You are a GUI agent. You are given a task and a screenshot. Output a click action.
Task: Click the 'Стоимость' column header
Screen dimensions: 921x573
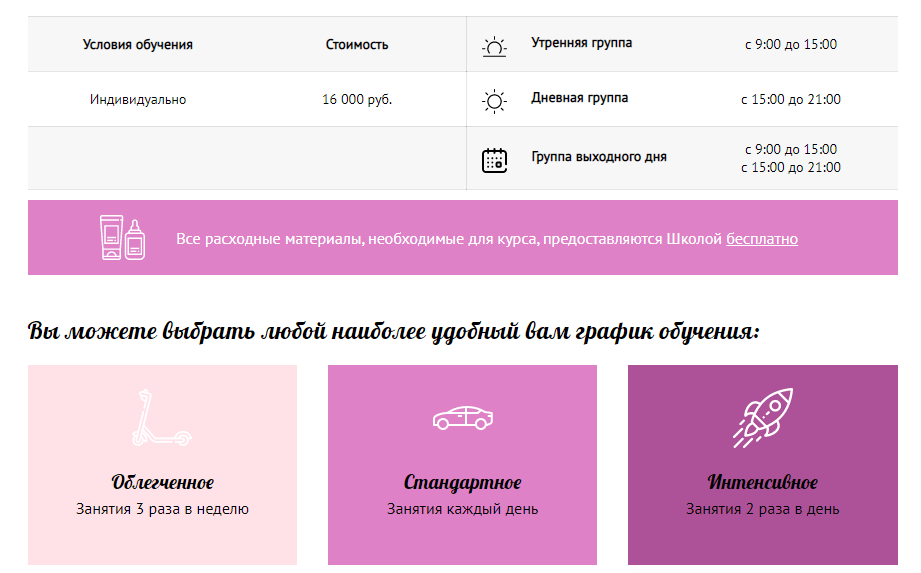point(357,45)
